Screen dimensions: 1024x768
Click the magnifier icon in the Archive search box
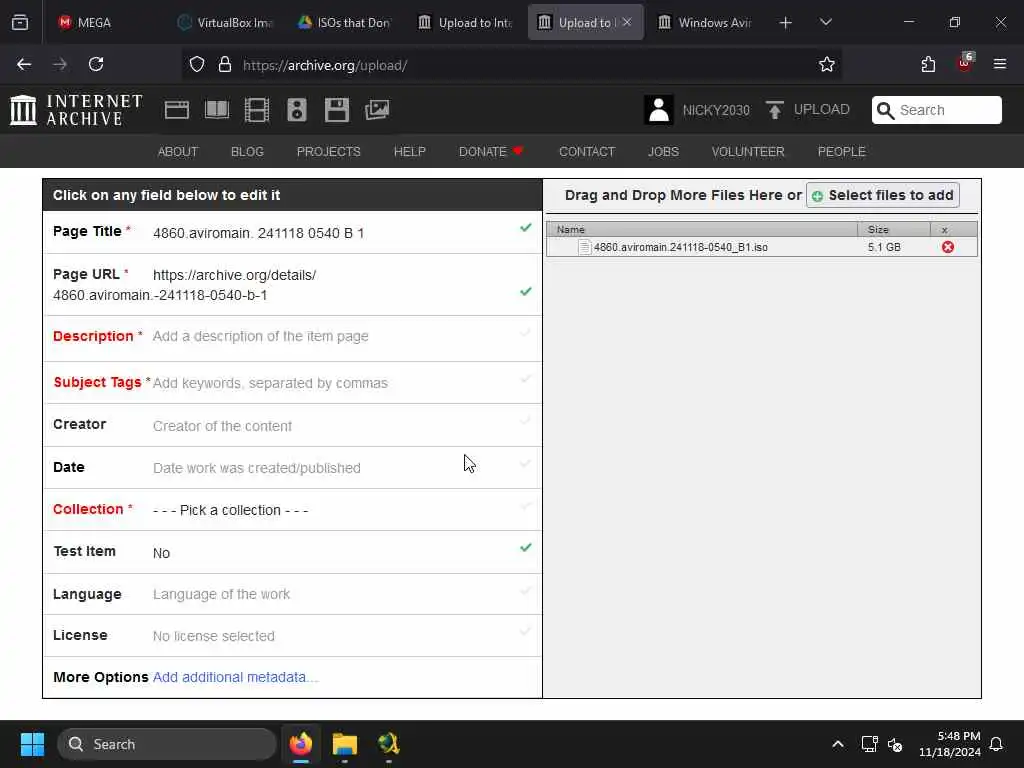tap(885, 110)
